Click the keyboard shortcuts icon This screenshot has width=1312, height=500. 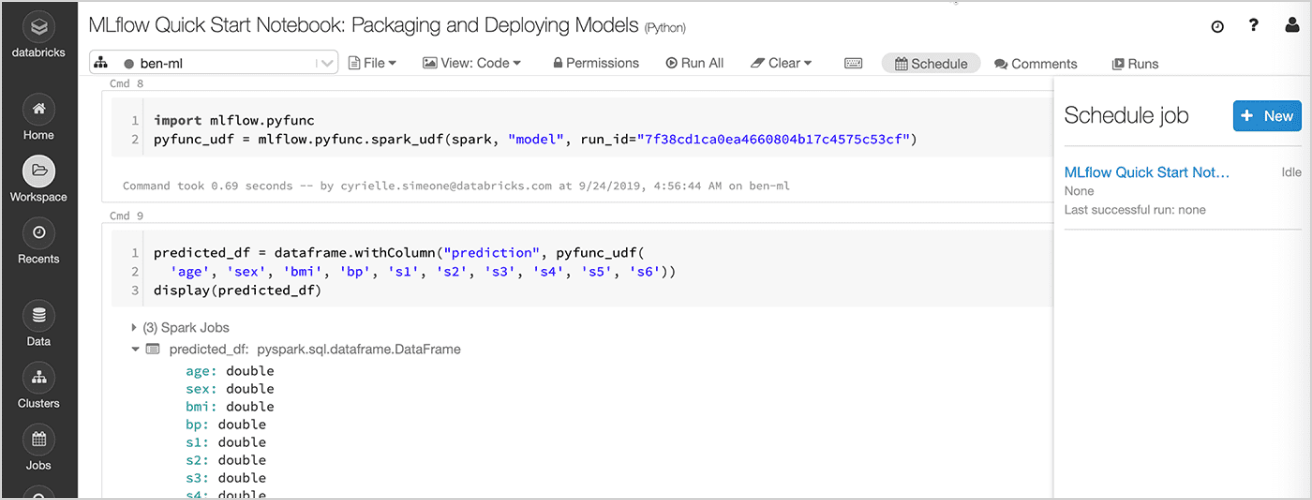tap(853, 63)
